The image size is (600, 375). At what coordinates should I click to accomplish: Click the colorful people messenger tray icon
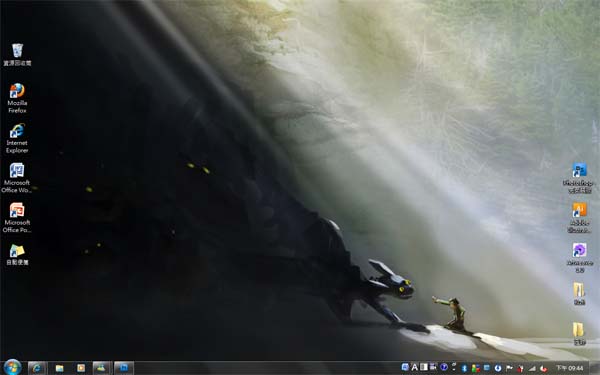point(476,368)
